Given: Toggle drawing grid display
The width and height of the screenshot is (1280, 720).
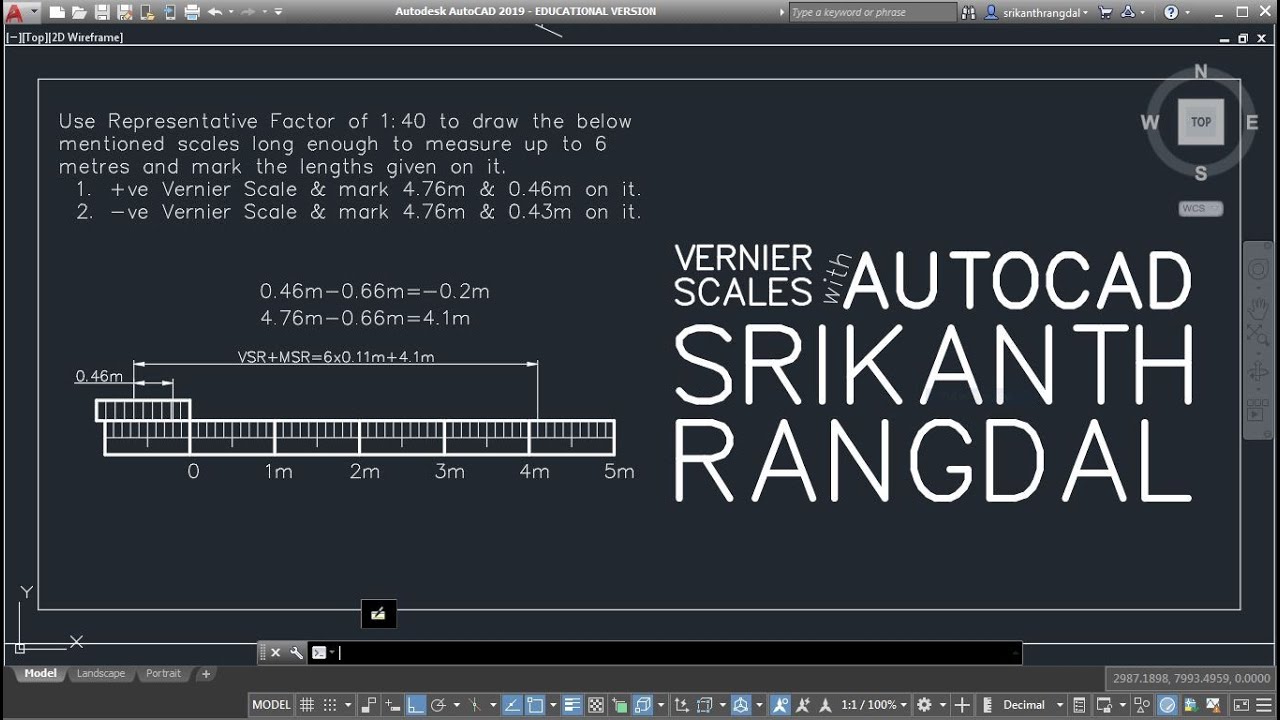Looking at the screenshot, I should point(306,705).
